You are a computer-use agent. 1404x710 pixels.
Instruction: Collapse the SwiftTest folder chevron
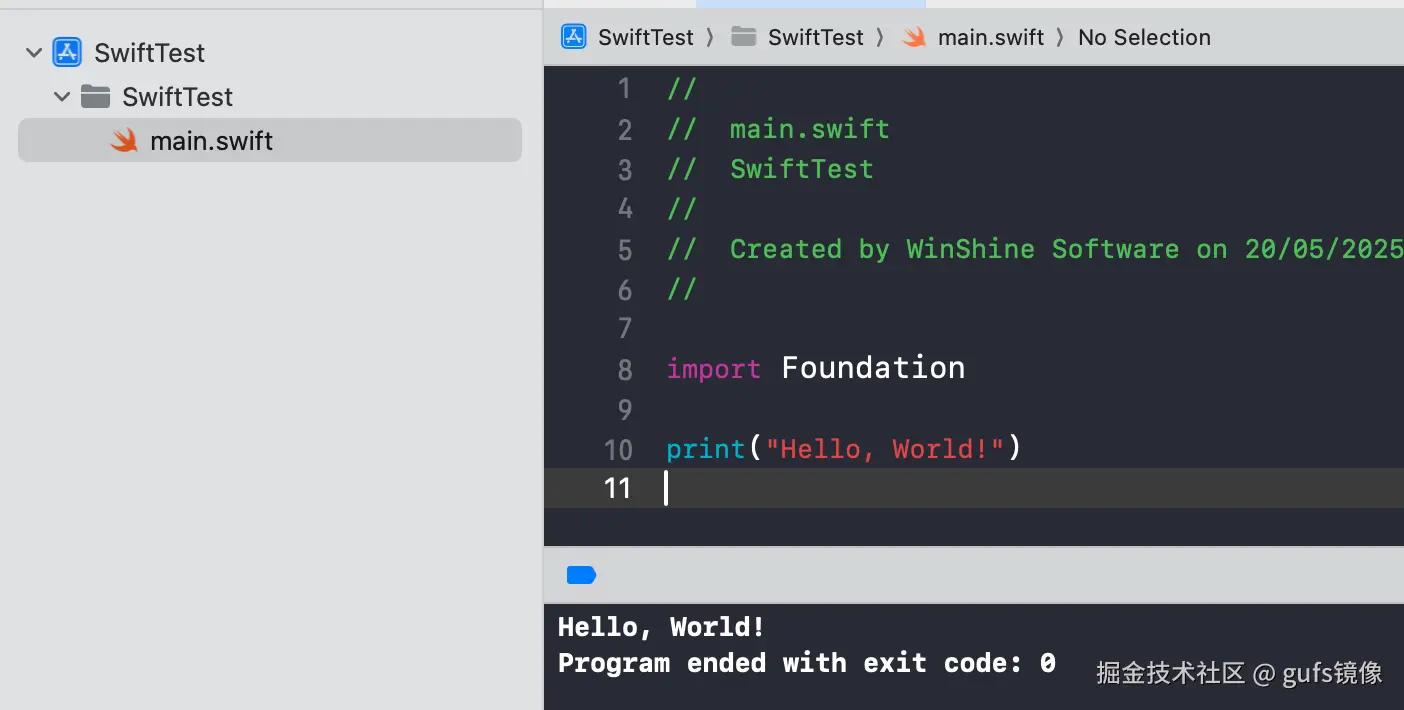[62, 97]
